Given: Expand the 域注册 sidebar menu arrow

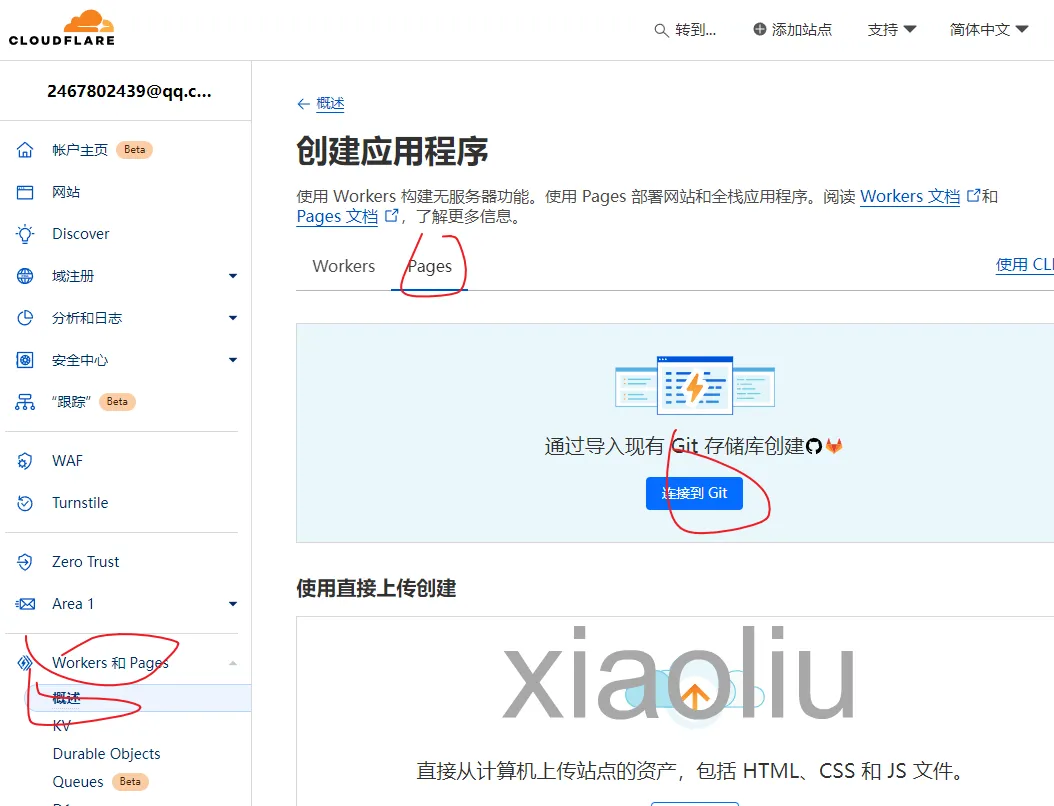Looking at the screenshot, I should (x=233, y=276).
